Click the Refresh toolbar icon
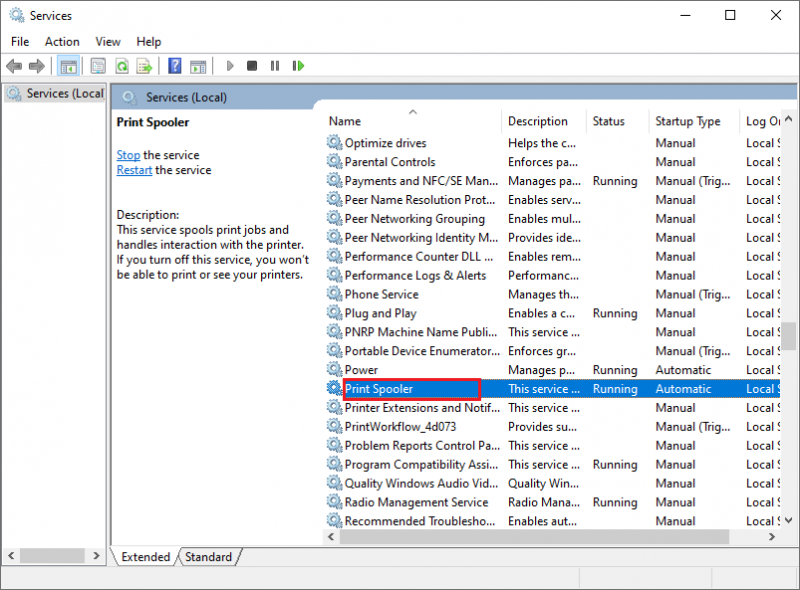The image size is (800, 590). click(122, 66)
